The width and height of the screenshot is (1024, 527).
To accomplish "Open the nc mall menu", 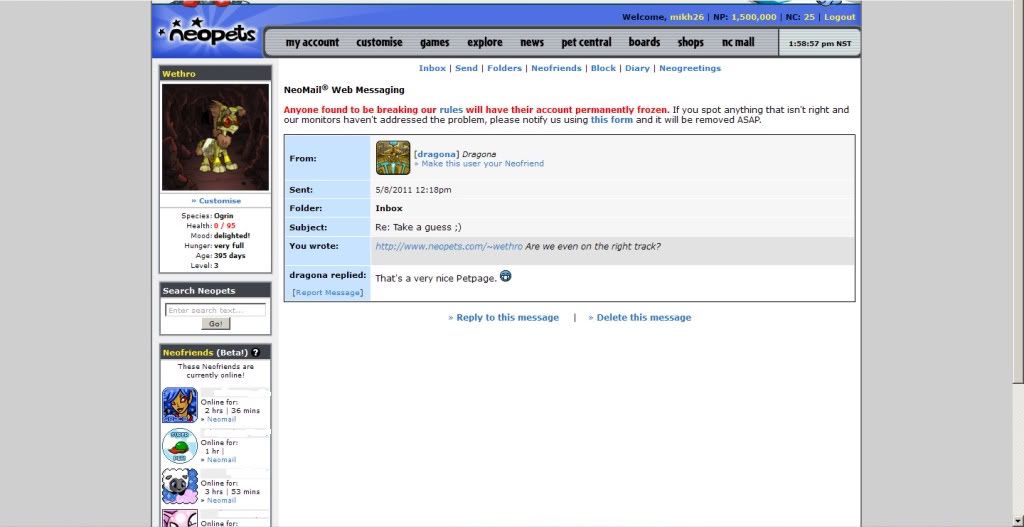I will coord(738,42).
